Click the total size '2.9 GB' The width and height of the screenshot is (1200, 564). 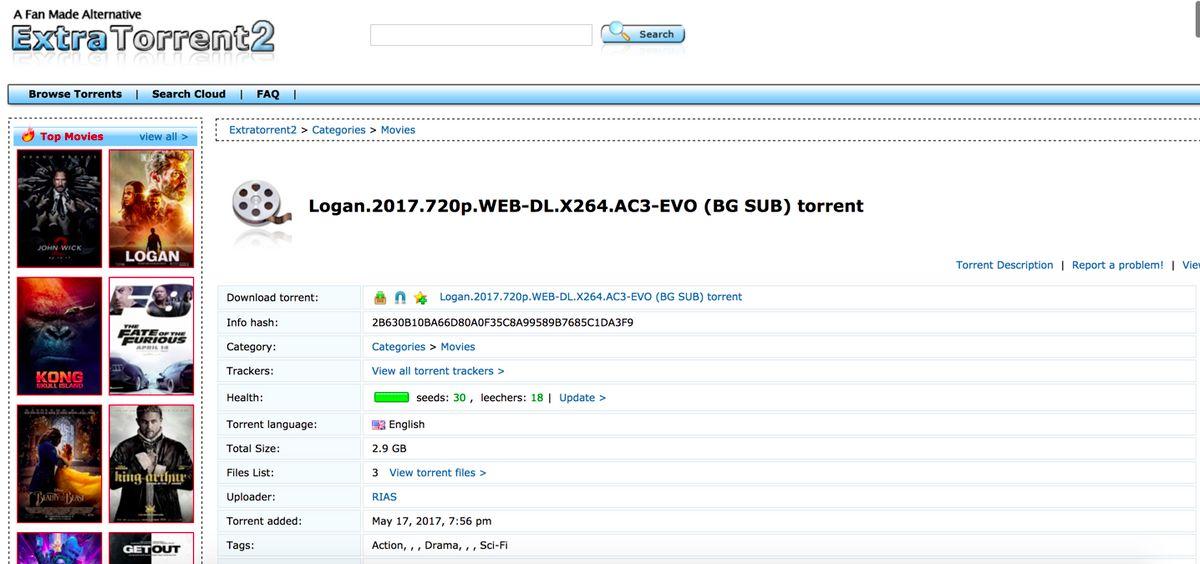[x=389, y=449]
